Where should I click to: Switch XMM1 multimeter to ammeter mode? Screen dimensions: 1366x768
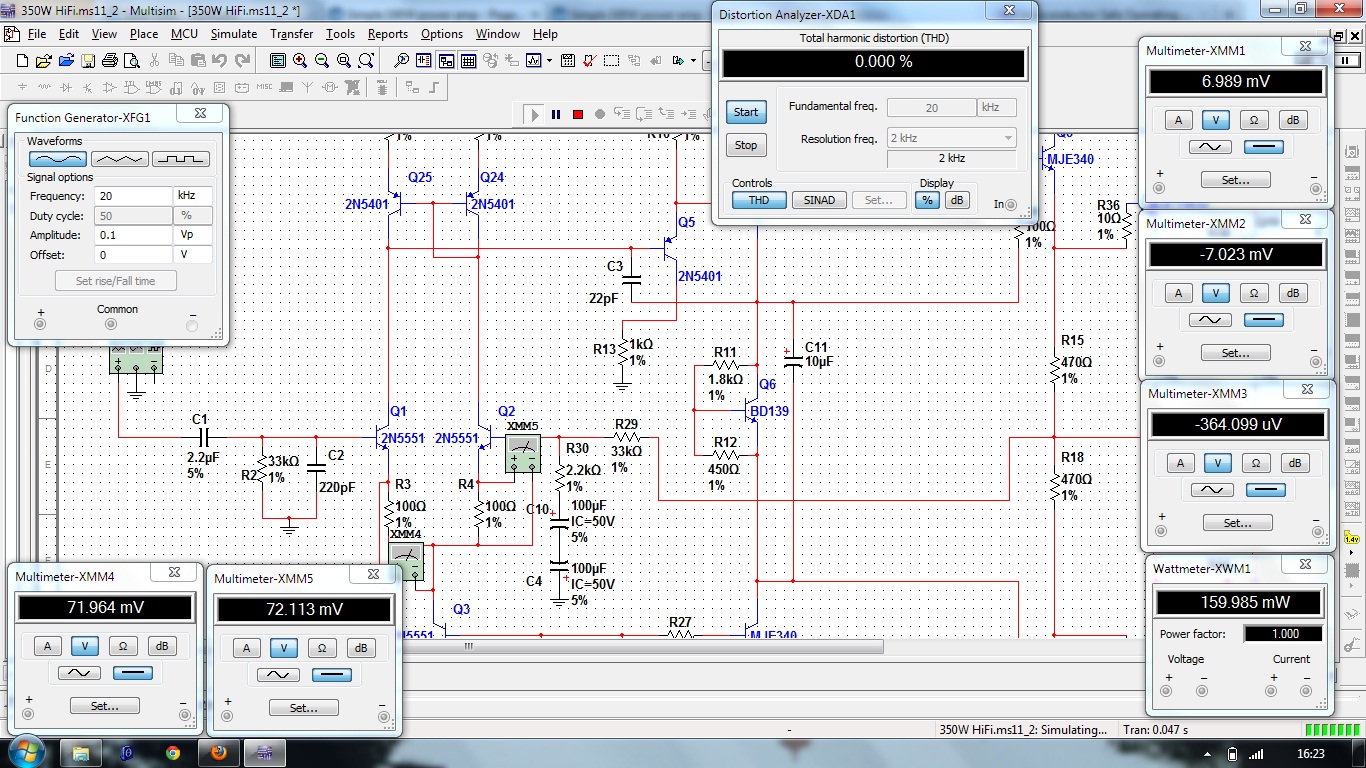[x=1178, y=120]
